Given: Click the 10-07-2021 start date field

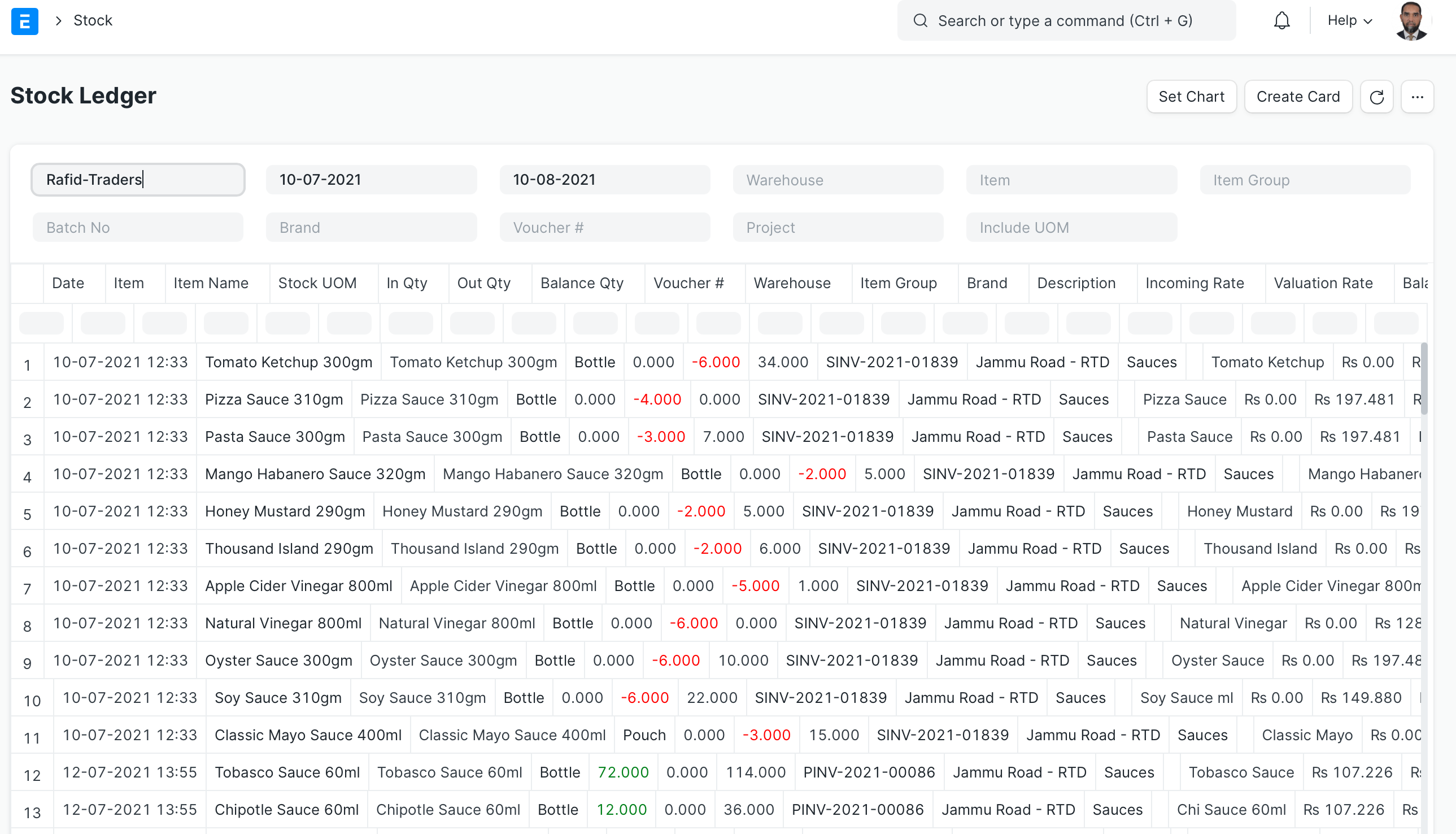Looking at the screenshot, I should click(371, 179).
